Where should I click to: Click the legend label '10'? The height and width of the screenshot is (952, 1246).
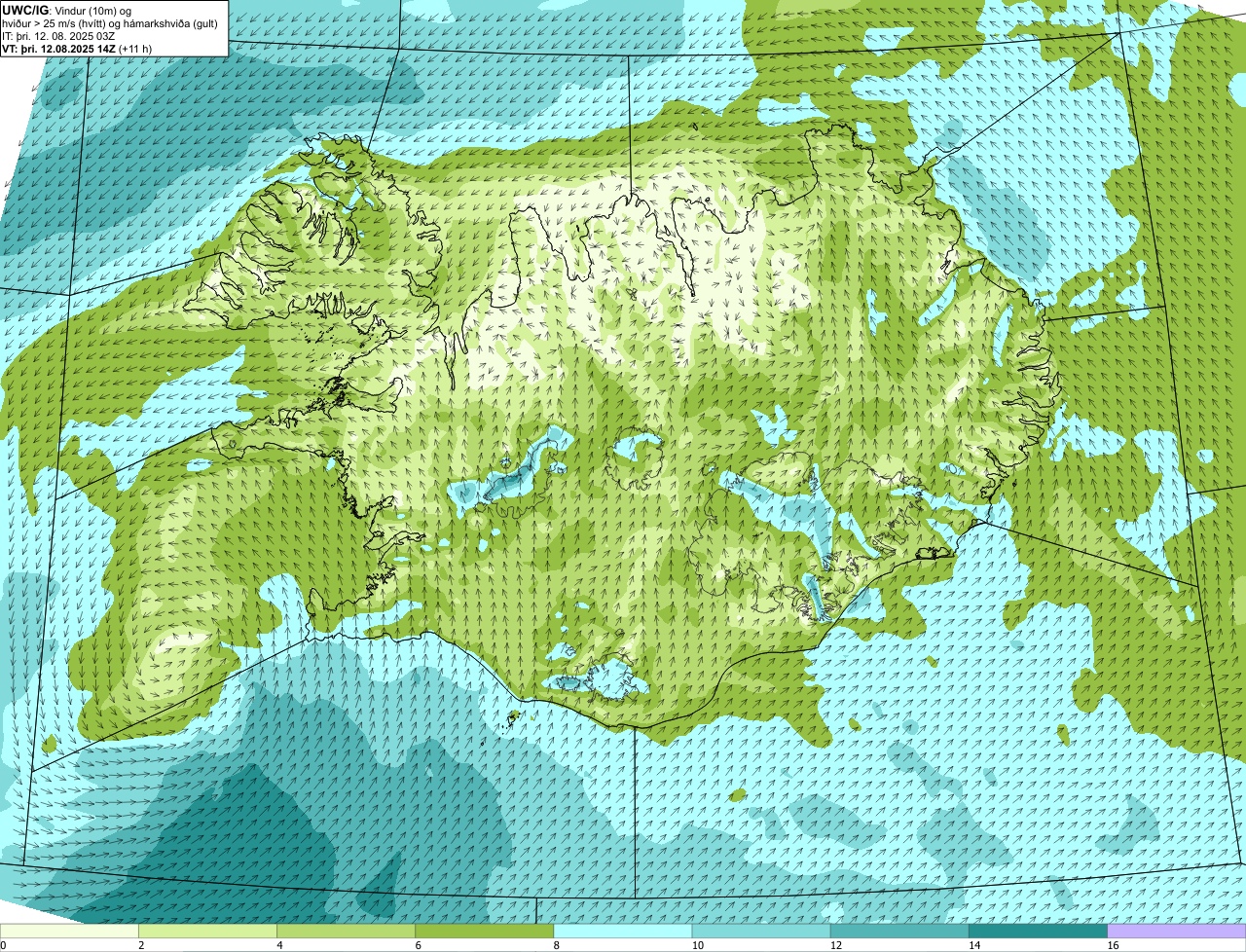(x=697, y=945)
